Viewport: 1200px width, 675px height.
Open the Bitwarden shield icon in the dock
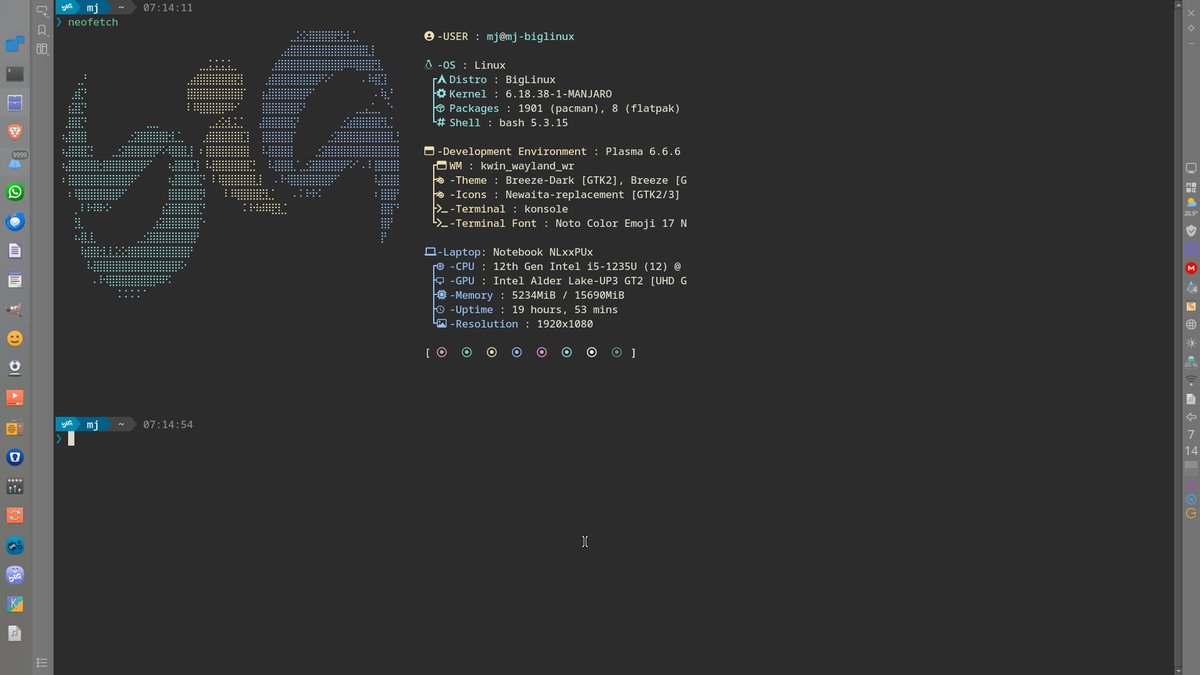tap(15, 457)
